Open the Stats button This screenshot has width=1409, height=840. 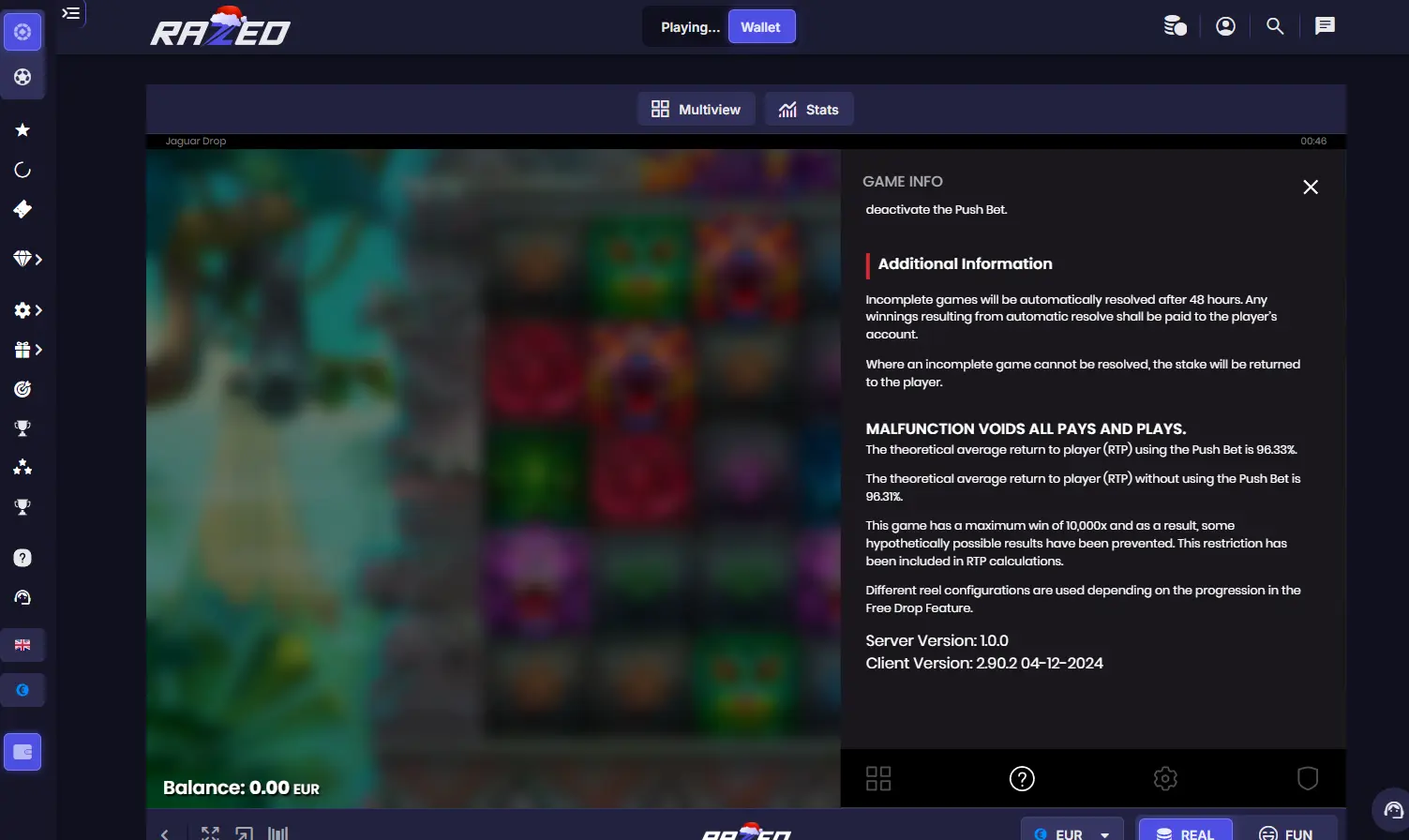click(x=809, y=110)
